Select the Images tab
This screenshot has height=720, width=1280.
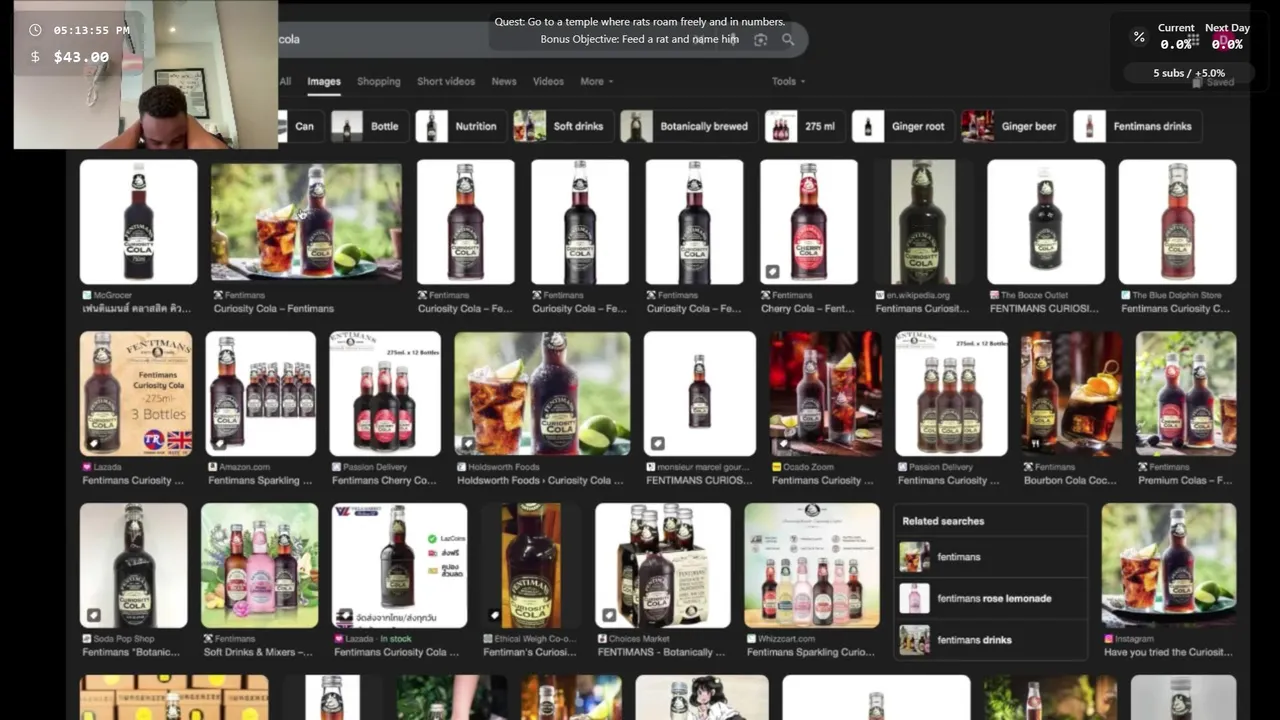[x=323, y=81]
